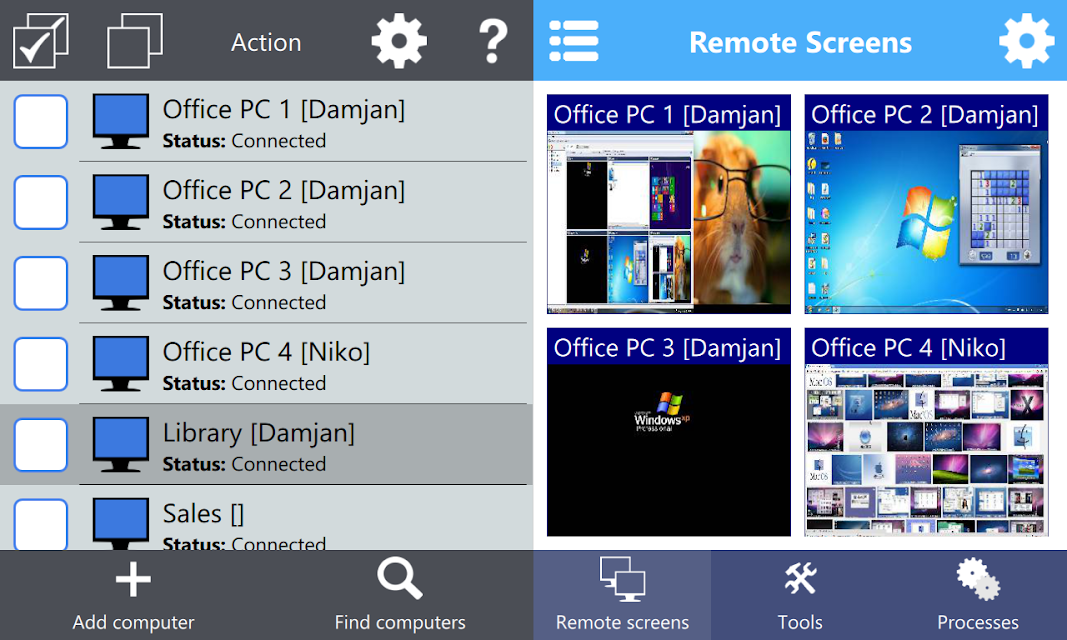This screenshot has width=1067, height=640.
Task: View Office PC 4 [Niko] screen thumbnail
Action: [x=926, y=433]
